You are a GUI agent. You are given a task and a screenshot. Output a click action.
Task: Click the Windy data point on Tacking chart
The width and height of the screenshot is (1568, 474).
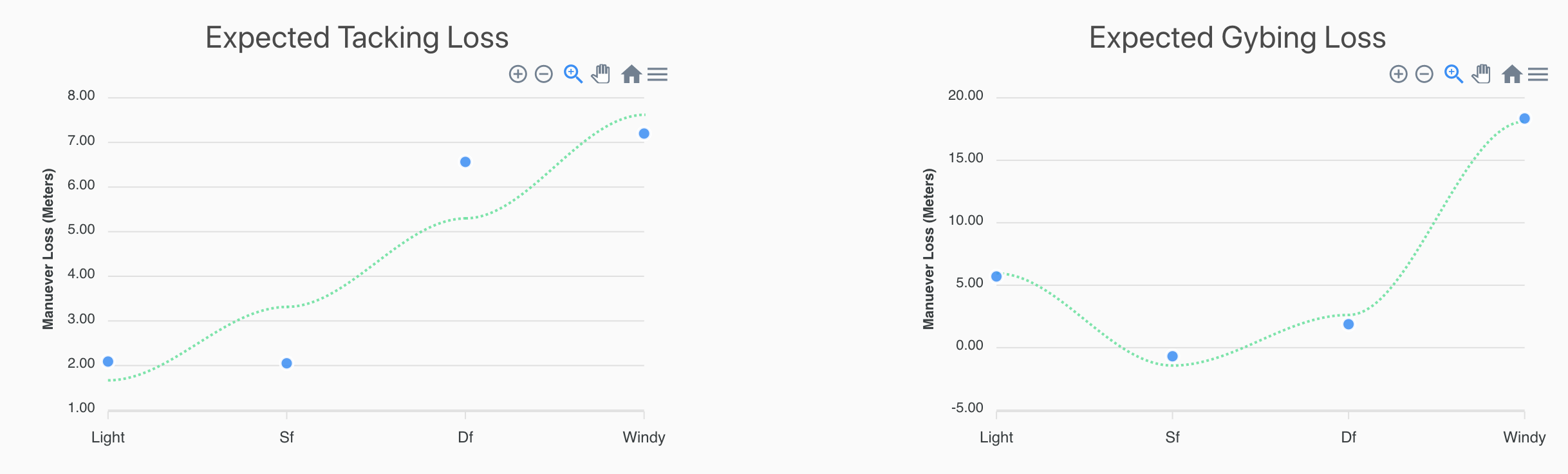point(644,133)
